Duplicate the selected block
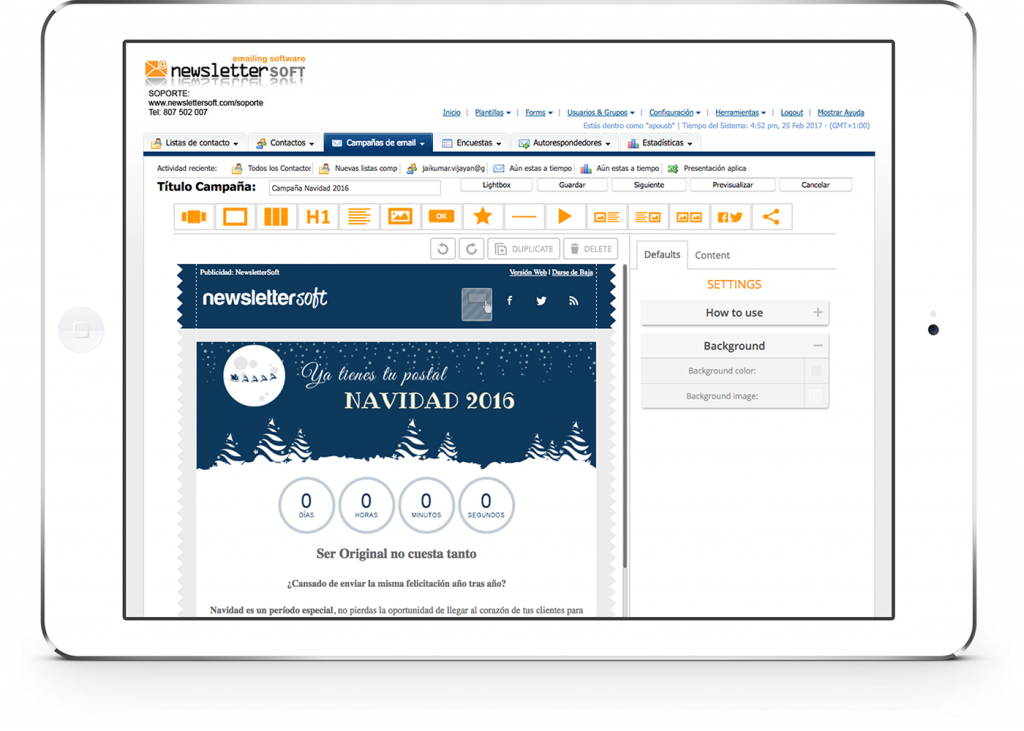The width and height of the screenshot is (1024, 731). pos(524,249)
